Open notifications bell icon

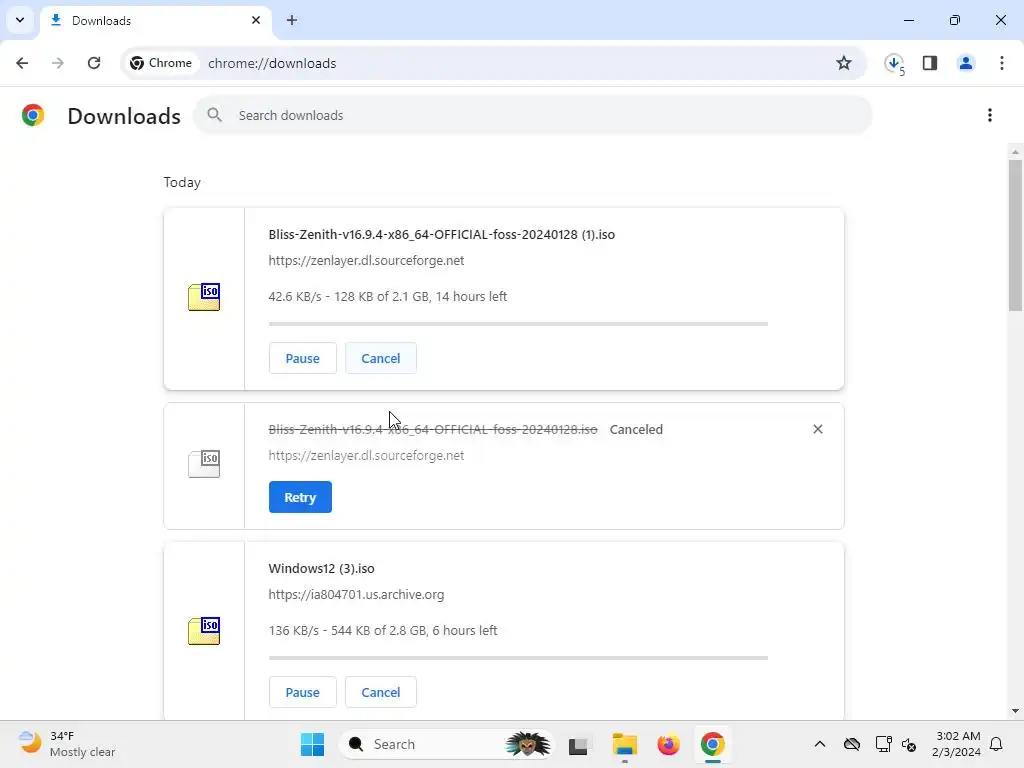[996, 744]
